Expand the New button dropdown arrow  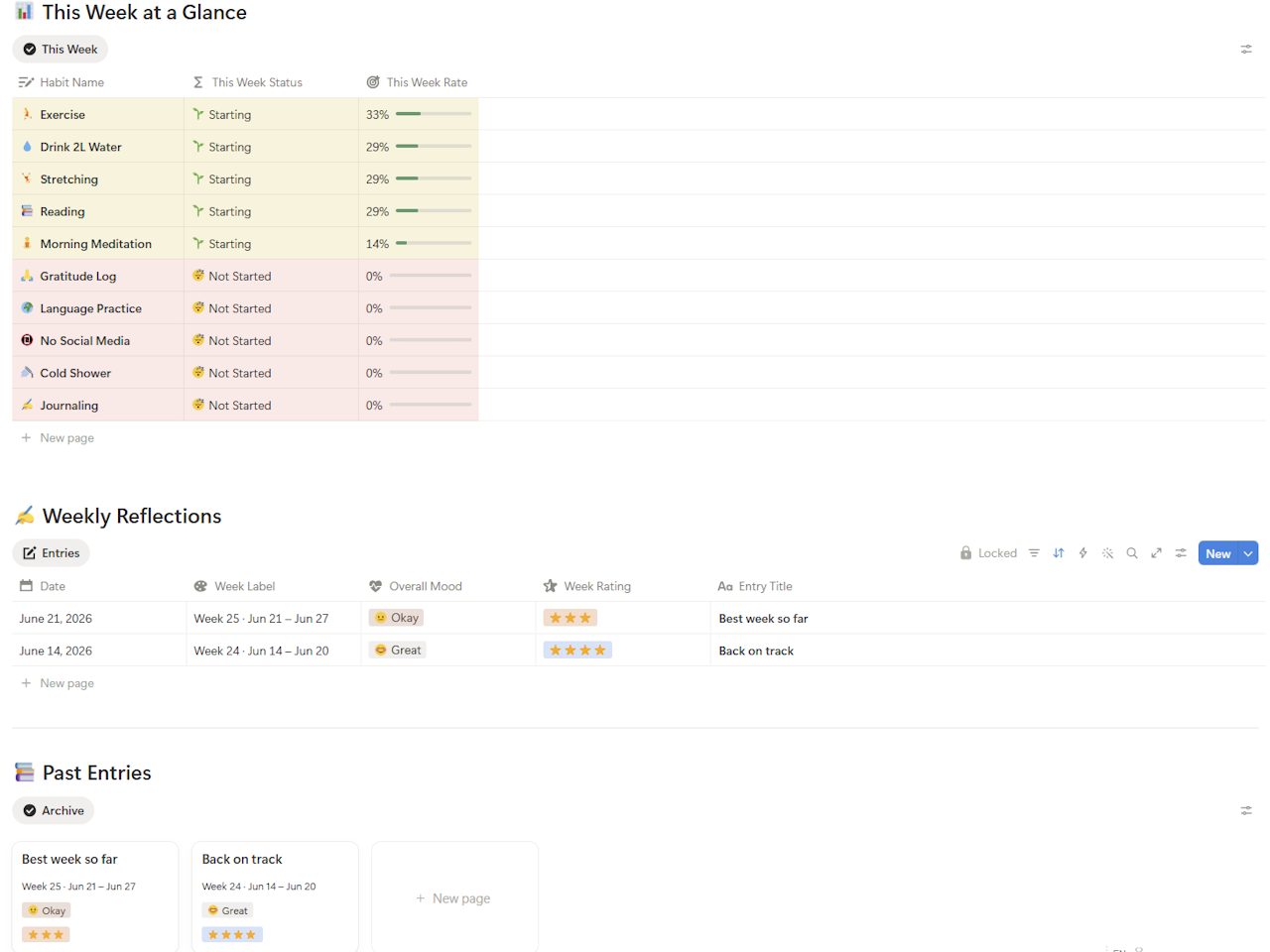click(1248, 553)
